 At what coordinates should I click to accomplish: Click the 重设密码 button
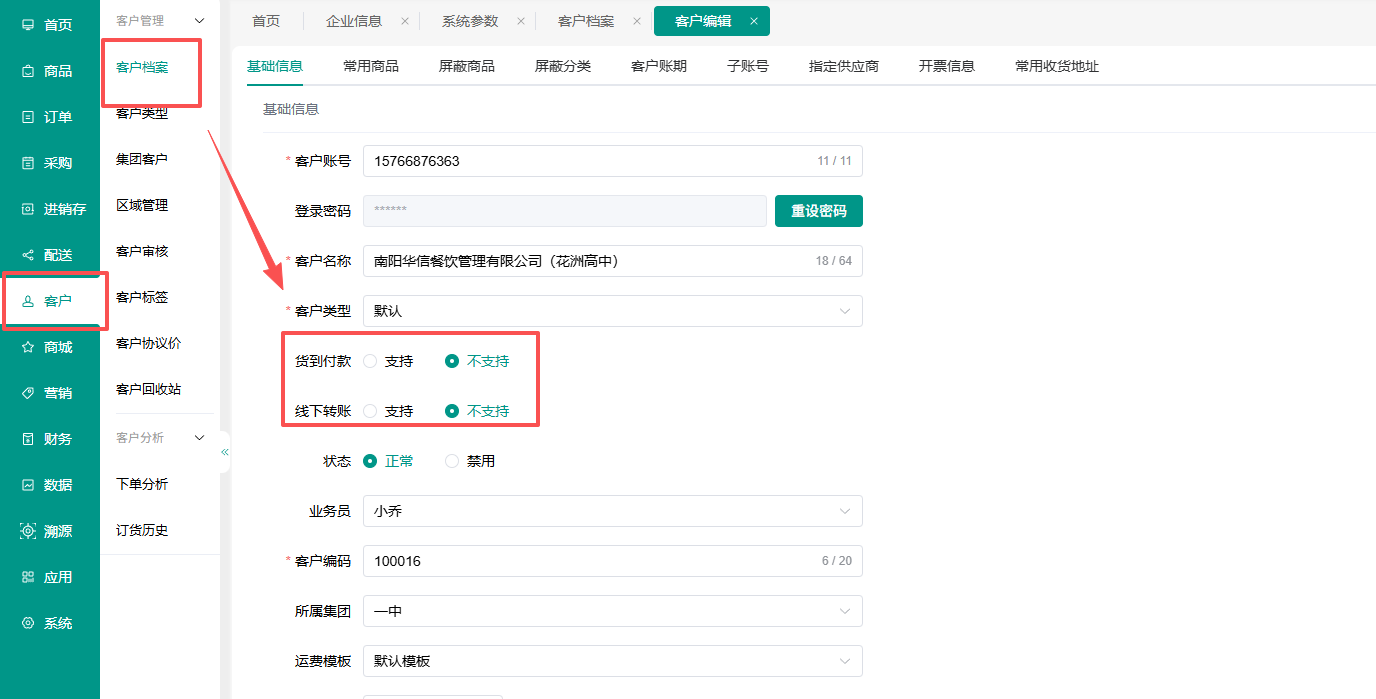[x=819, y=211]
